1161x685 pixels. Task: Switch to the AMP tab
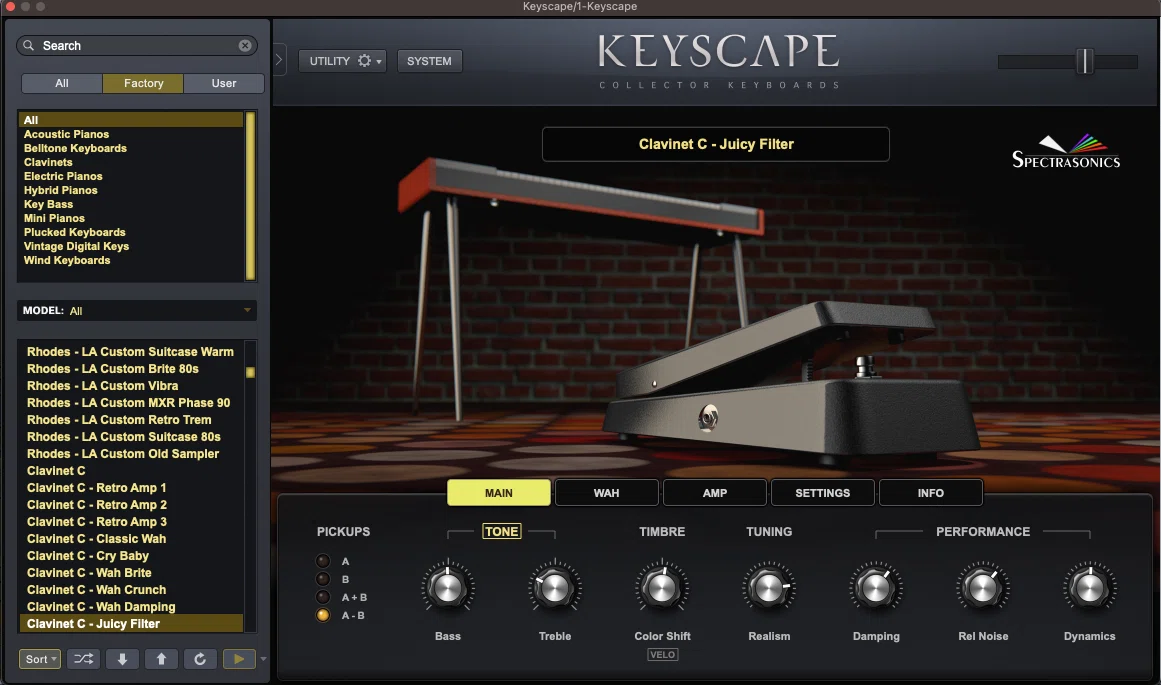coord(715,492)
